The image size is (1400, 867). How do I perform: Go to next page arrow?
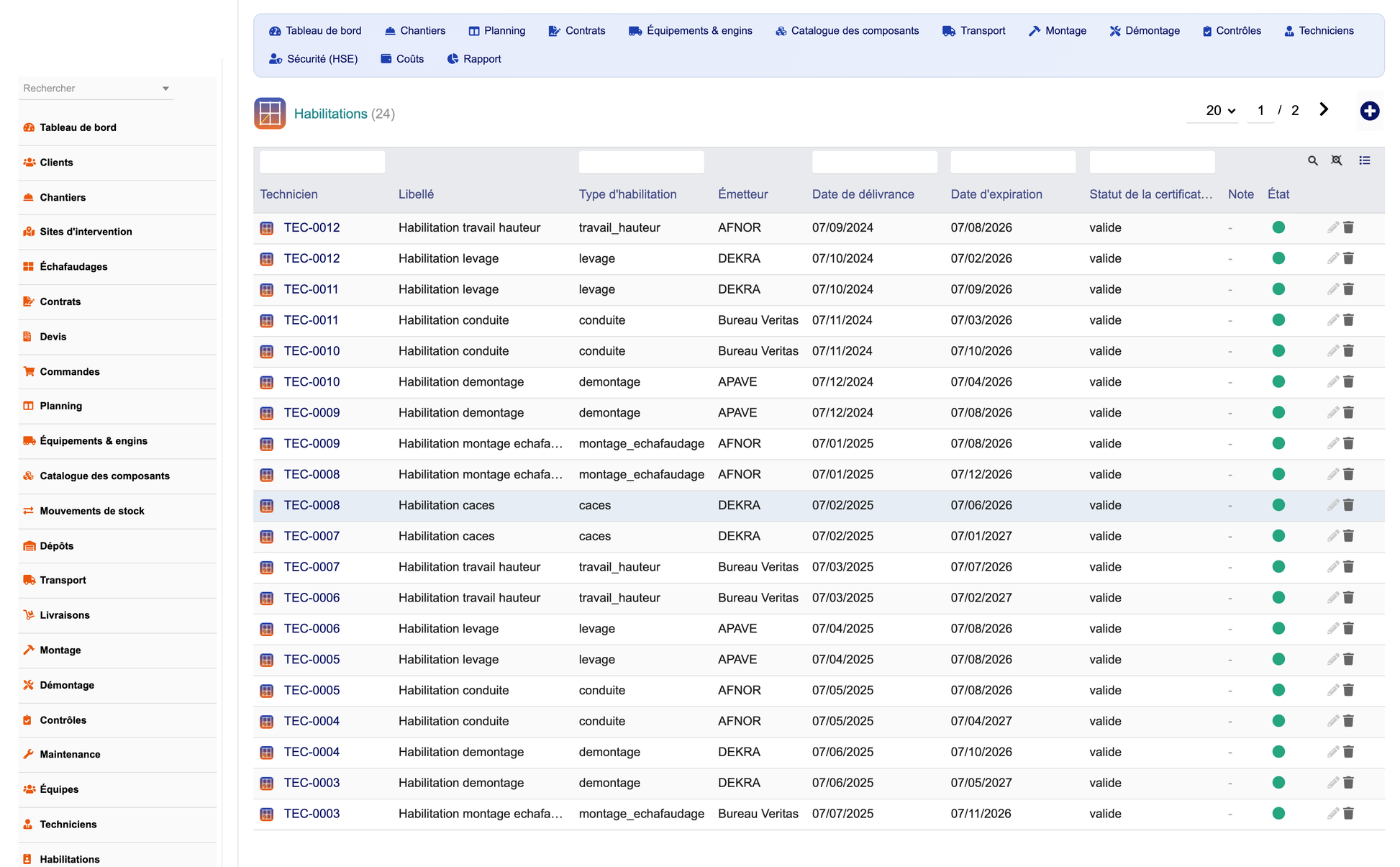tap(1323, 109)
